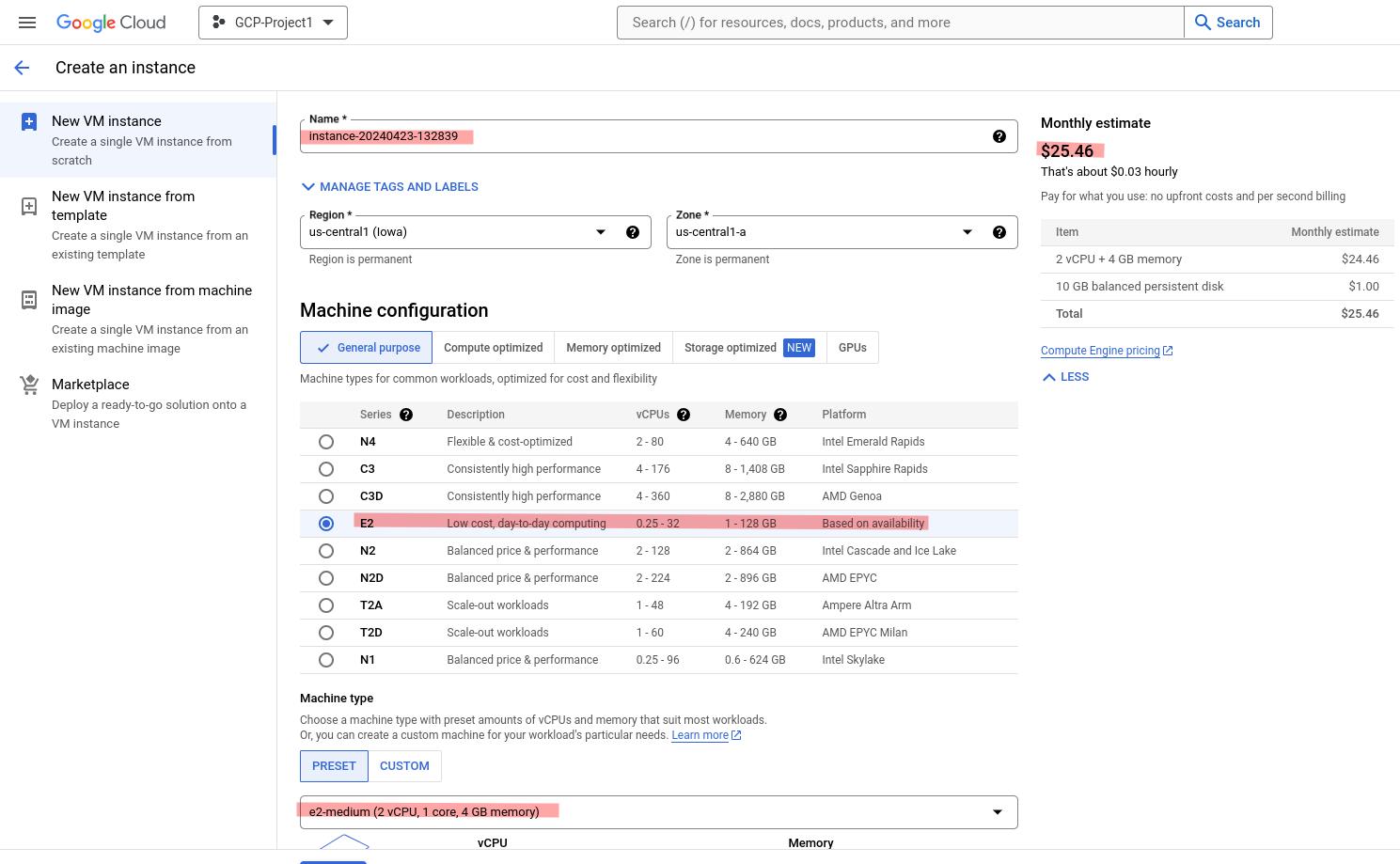Click the Marketplace cart icon
Image resolution: width=1400 pixels, height=864 pixels.
(x=29, y=385)
